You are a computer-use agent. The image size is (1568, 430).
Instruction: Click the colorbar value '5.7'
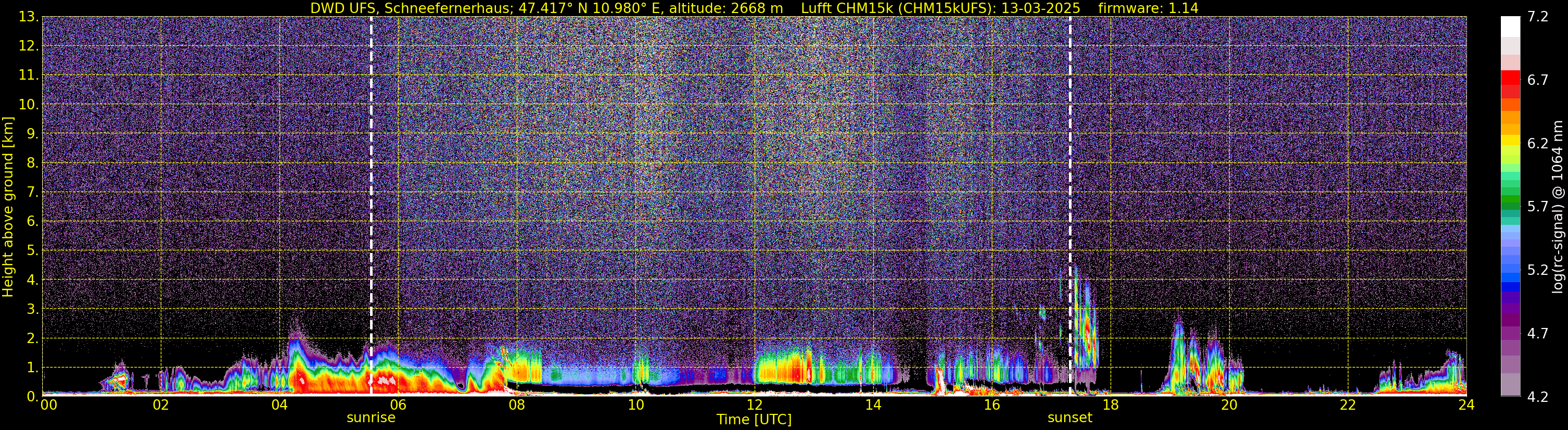tap(1538, 207)
